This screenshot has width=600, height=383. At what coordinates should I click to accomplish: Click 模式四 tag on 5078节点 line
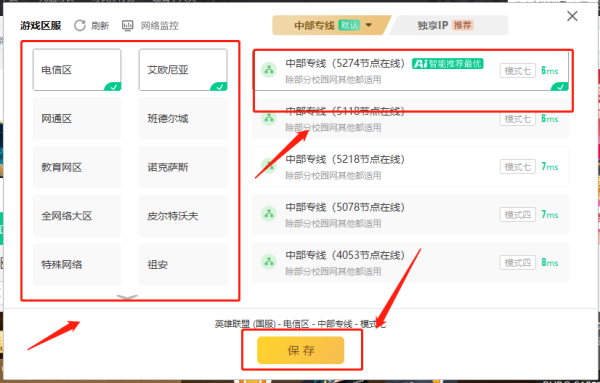(x=517, y=215)
